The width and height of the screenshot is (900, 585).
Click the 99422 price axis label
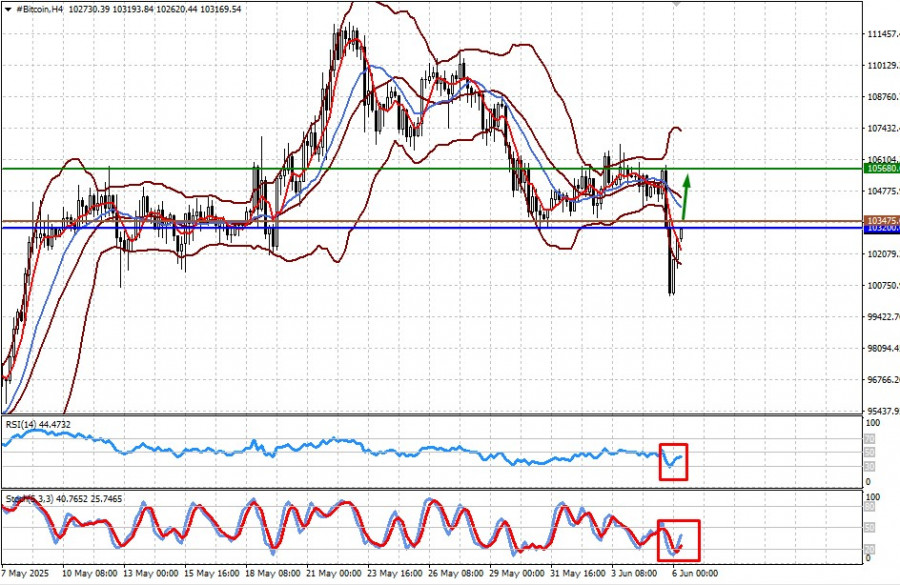point(883,316)
